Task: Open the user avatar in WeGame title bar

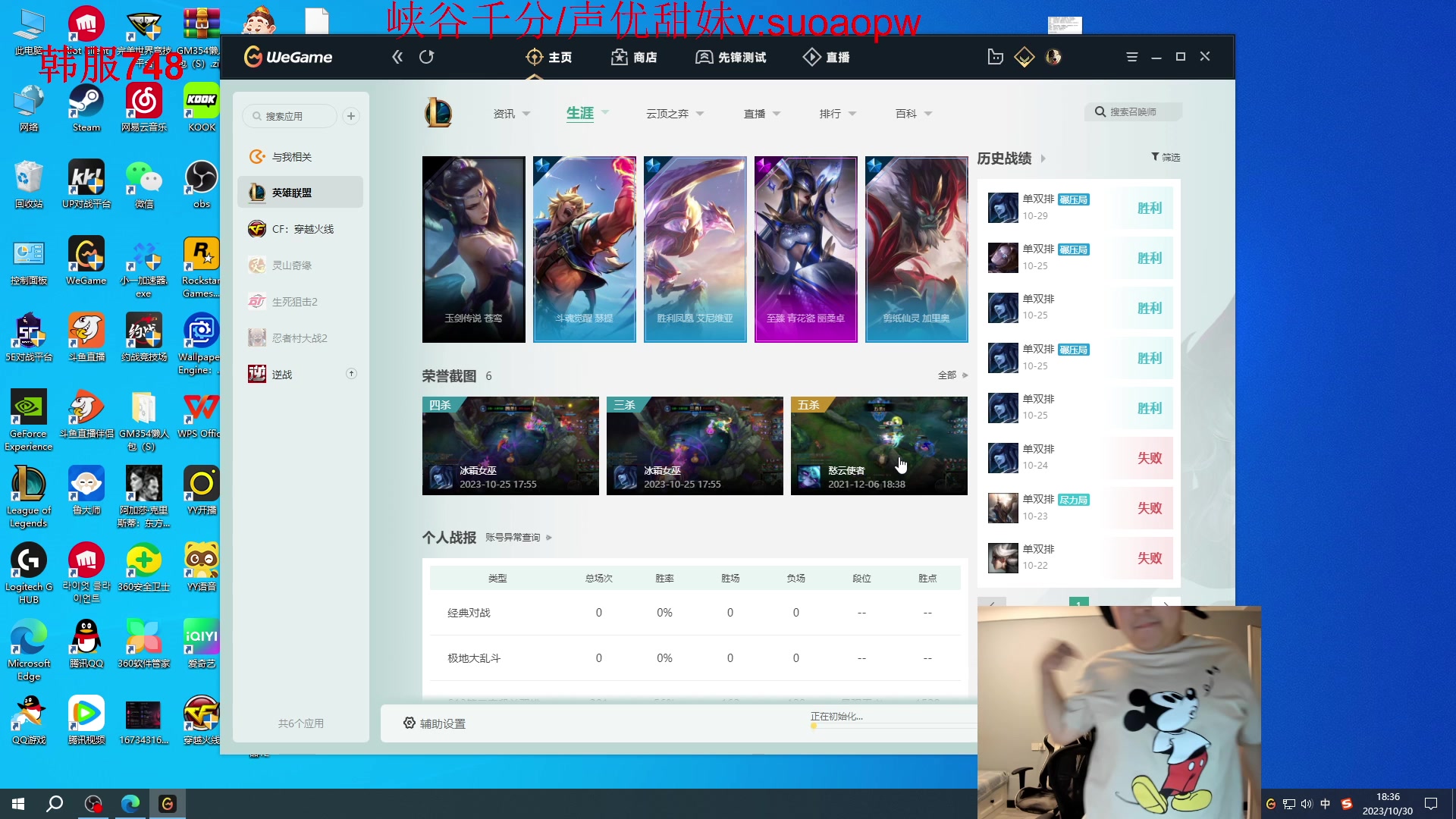Action: click(1053, 57)
